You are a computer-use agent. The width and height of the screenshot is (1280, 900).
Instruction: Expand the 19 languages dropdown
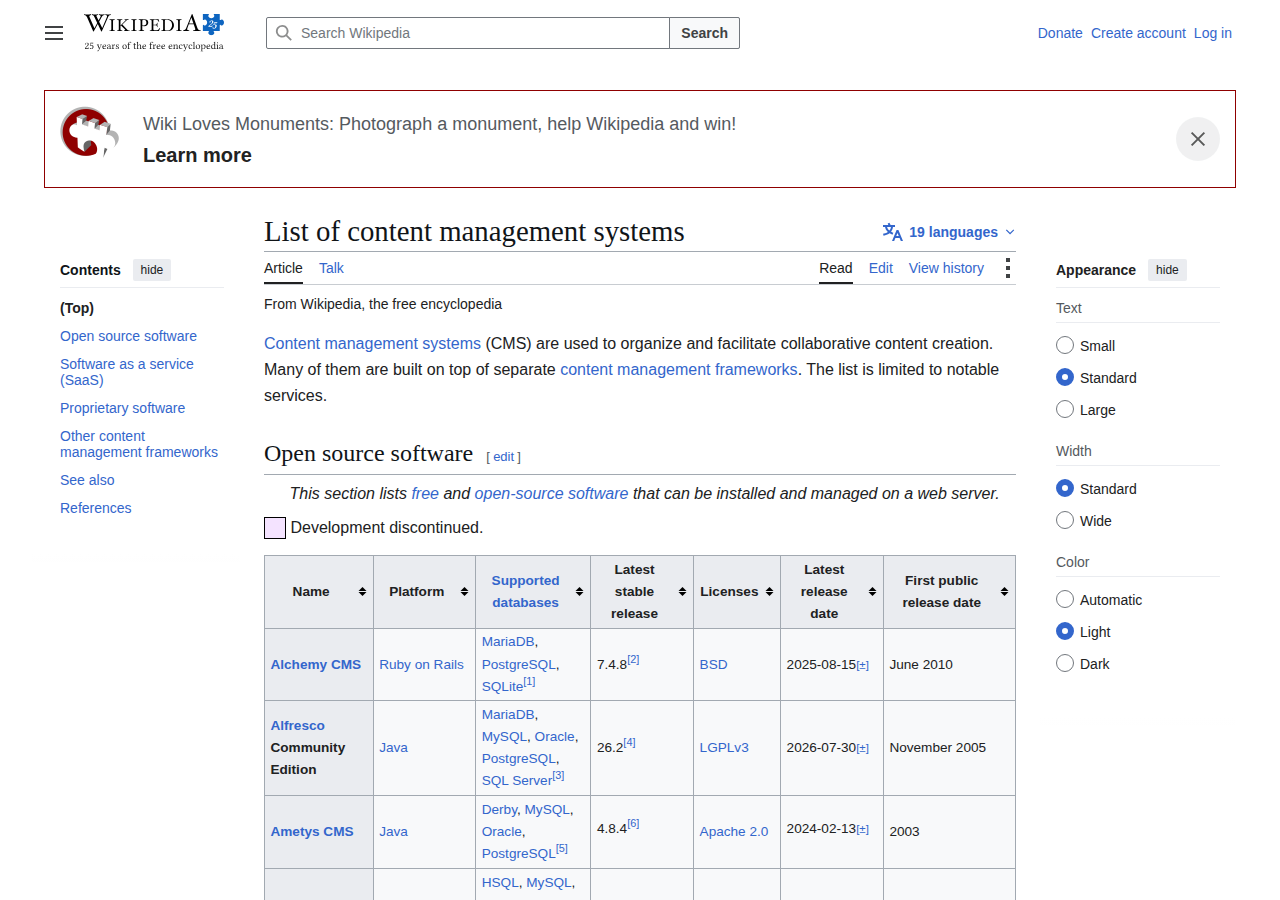tap(949, 232)
